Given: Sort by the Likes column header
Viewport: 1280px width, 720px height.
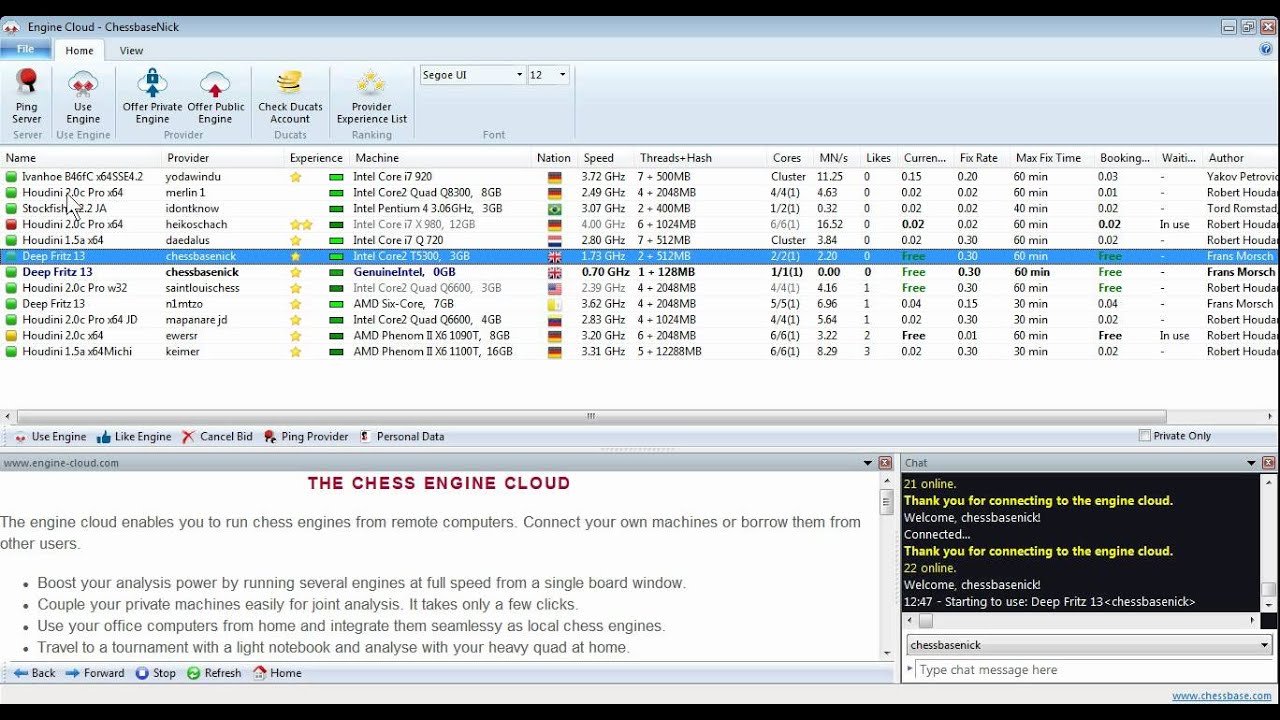Looking at the screenshot, I should 879,158.
